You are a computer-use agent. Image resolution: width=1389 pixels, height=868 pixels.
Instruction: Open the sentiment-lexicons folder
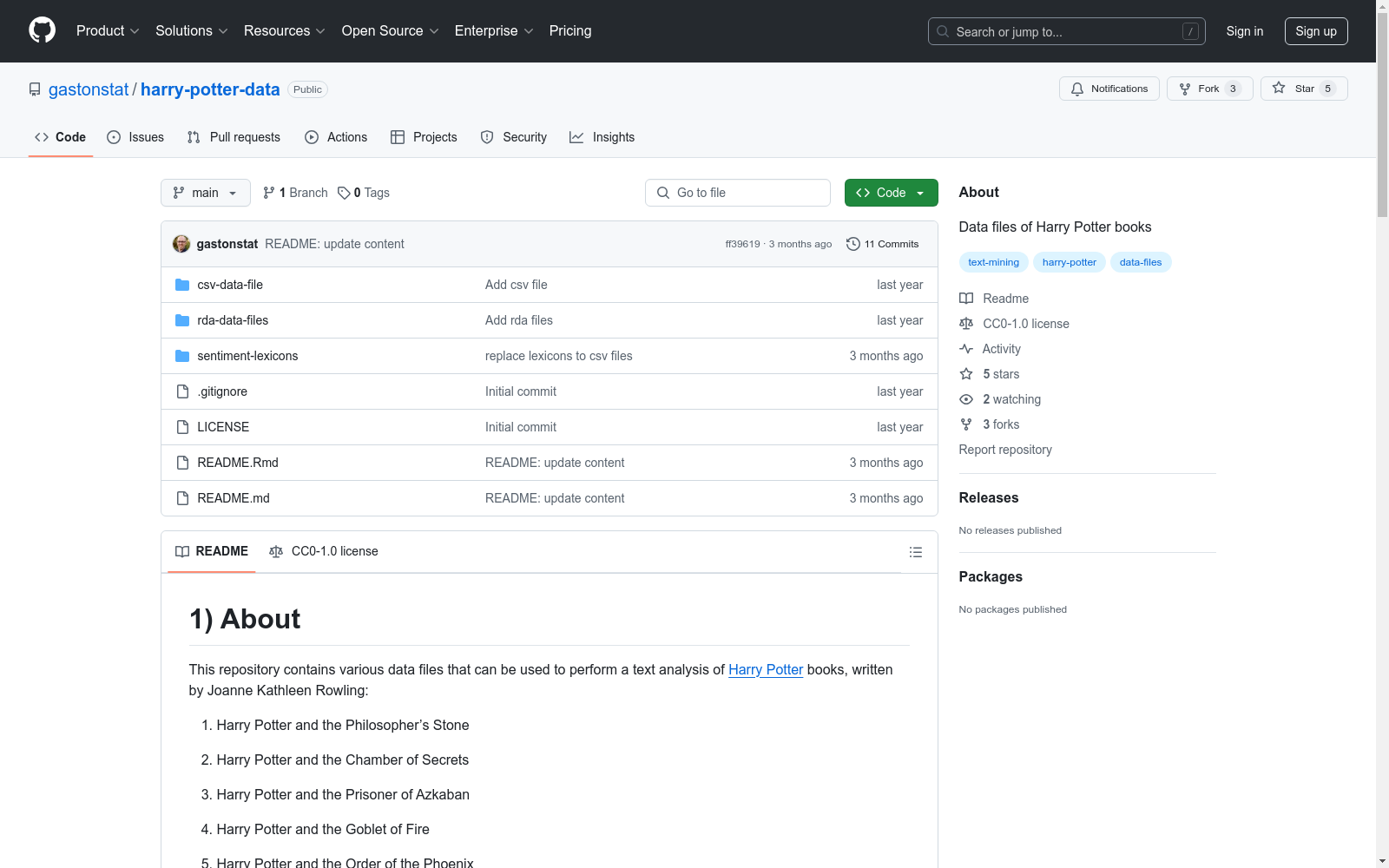tap(247, 356)
